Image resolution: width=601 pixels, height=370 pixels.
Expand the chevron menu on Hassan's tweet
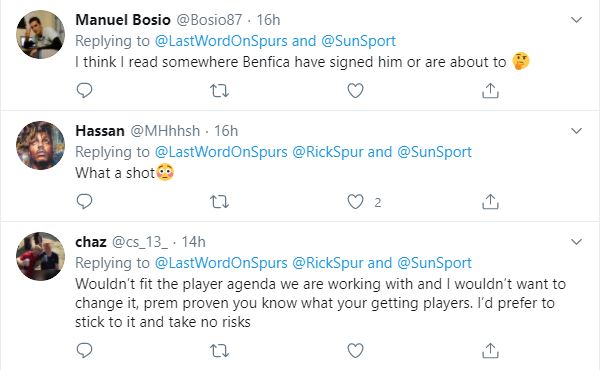click(576, 131)
